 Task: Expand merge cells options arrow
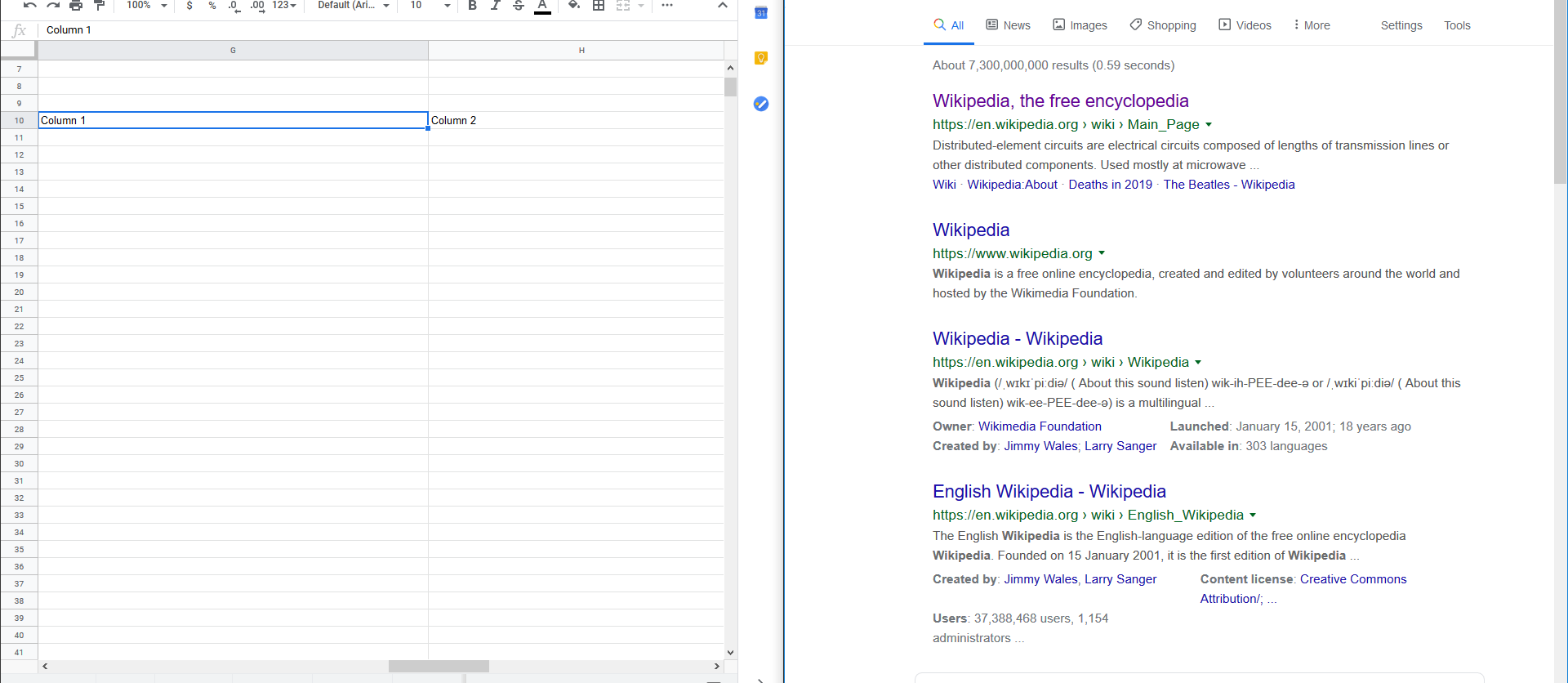(x=641, y=6)
